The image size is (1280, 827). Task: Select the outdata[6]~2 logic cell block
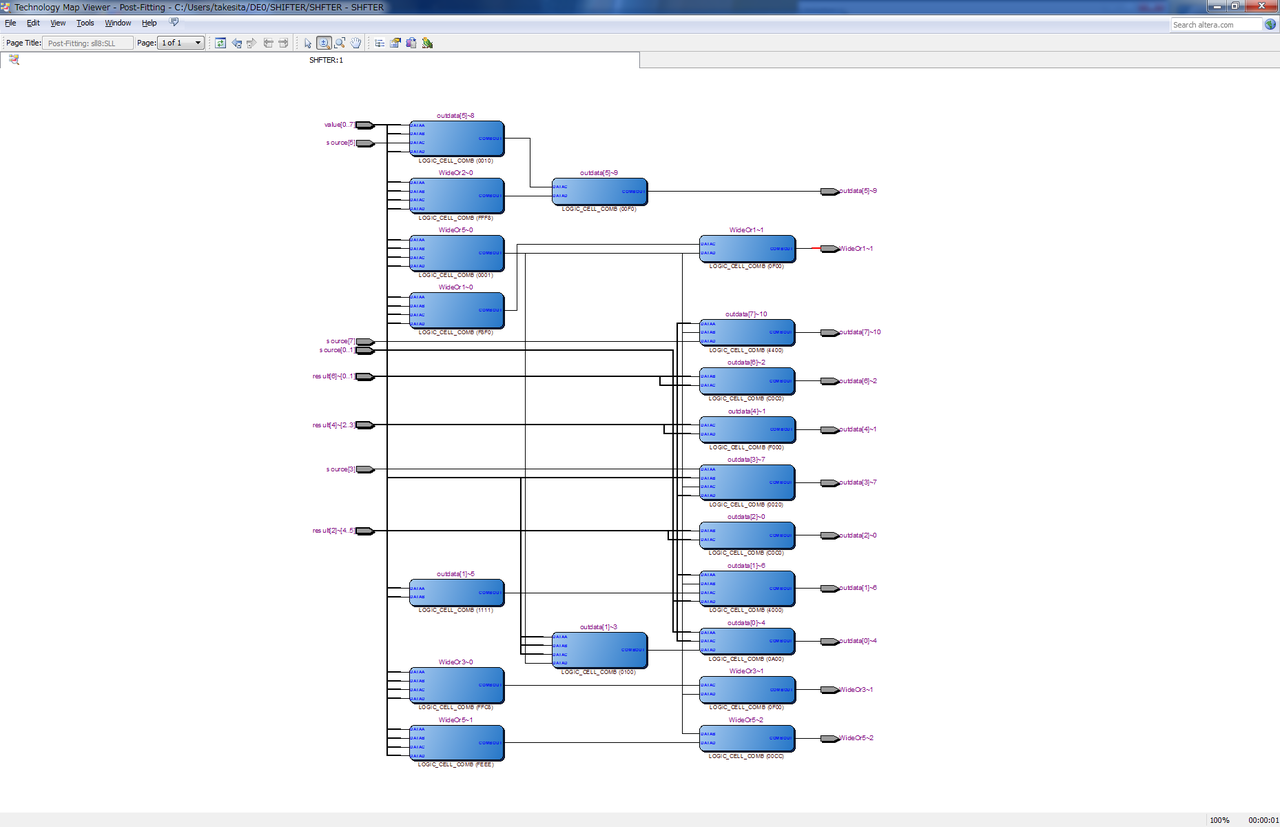747,381
